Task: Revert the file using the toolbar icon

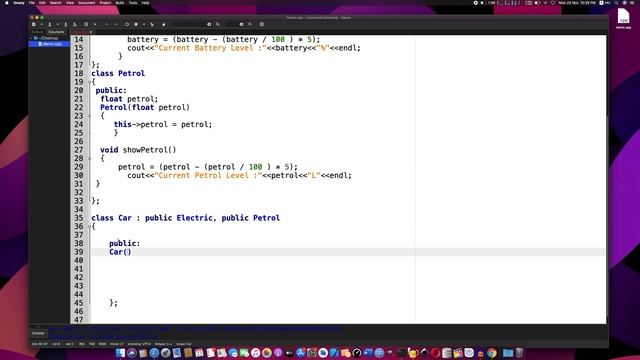Action: [x=86, y=24]
